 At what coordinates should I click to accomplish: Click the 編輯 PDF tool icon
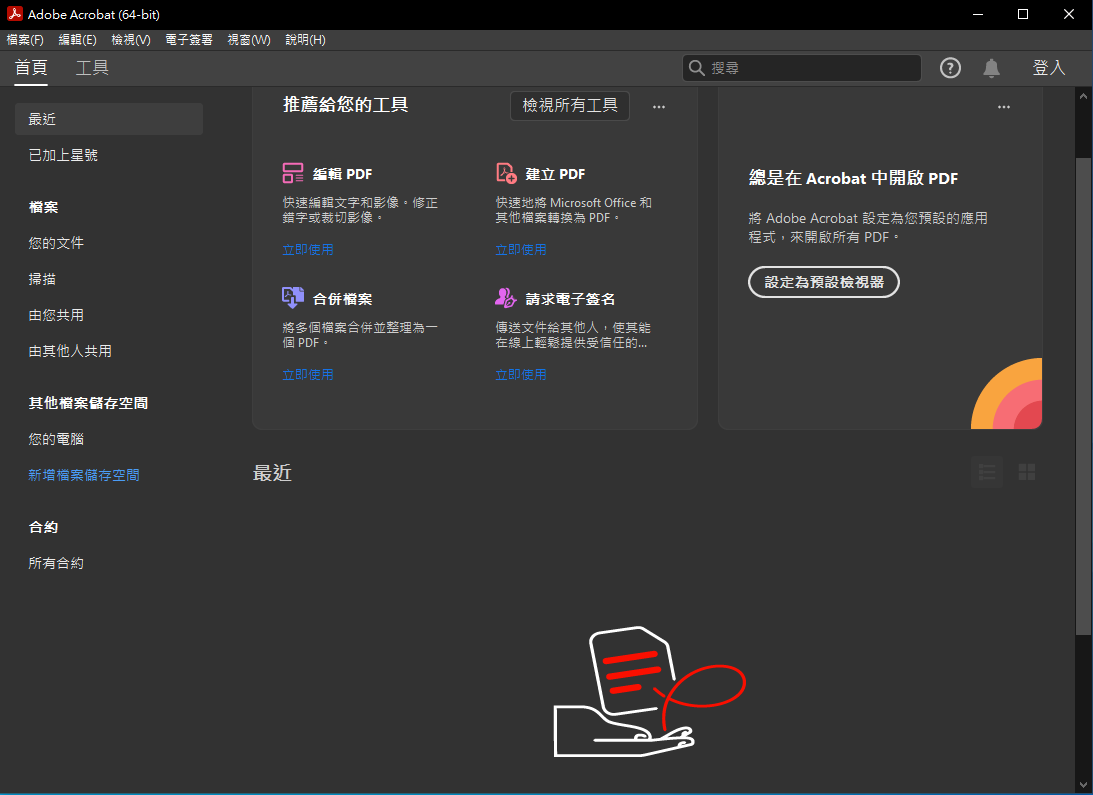(293, 173)
